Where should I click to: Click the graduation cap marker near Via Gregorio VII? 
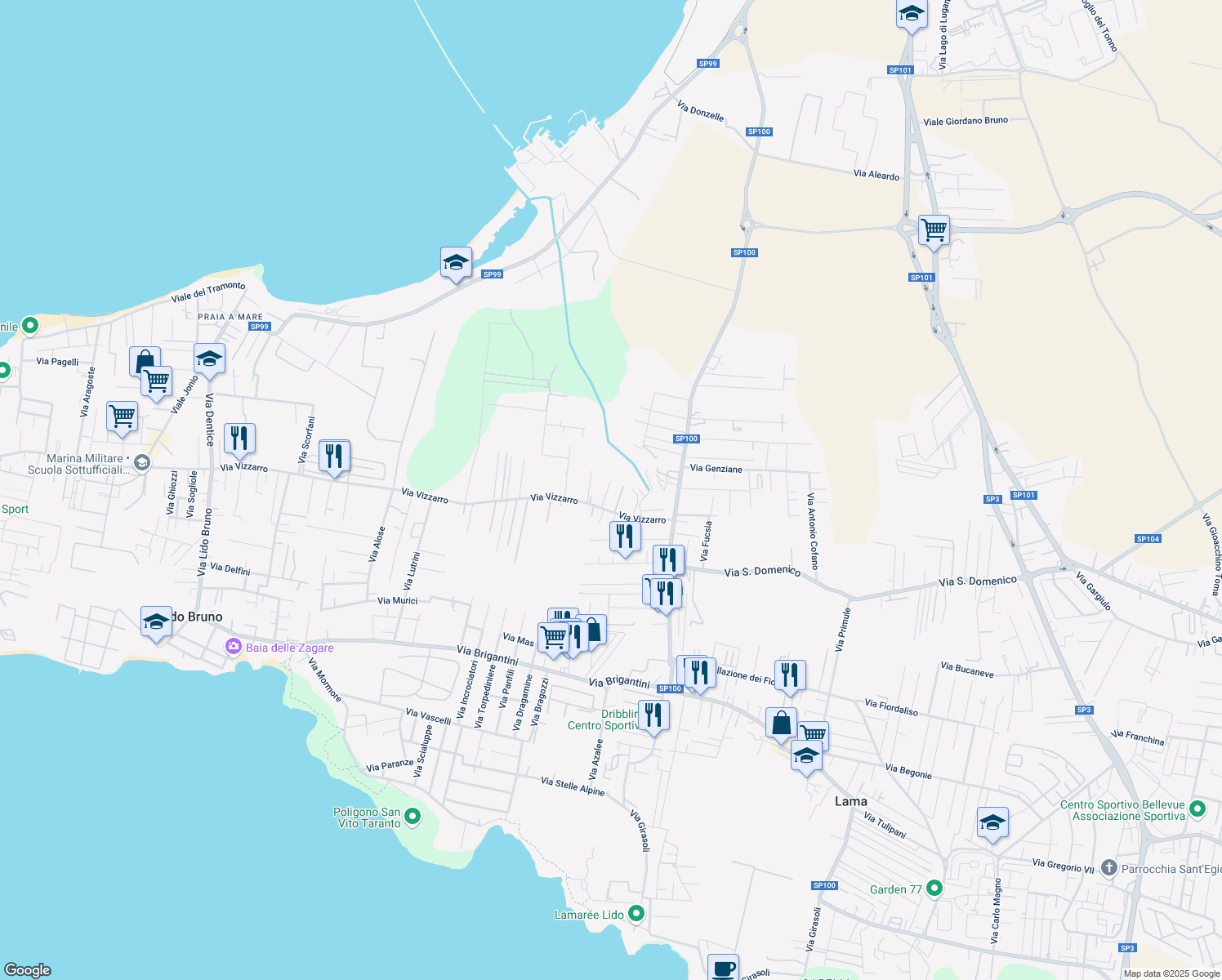pos(993,824)
